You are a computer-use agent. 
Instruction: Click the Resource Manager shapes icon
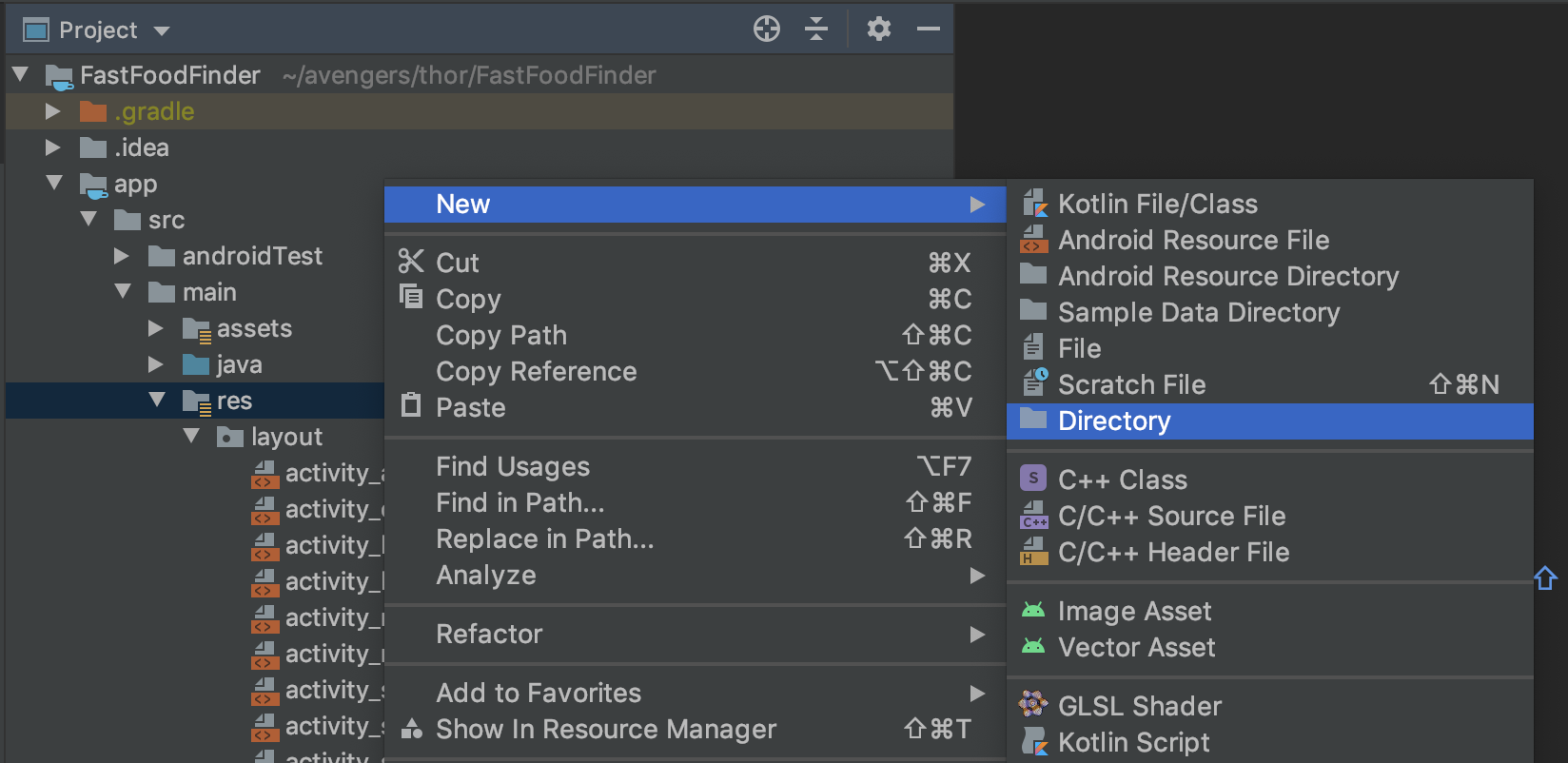click(412, 729)
